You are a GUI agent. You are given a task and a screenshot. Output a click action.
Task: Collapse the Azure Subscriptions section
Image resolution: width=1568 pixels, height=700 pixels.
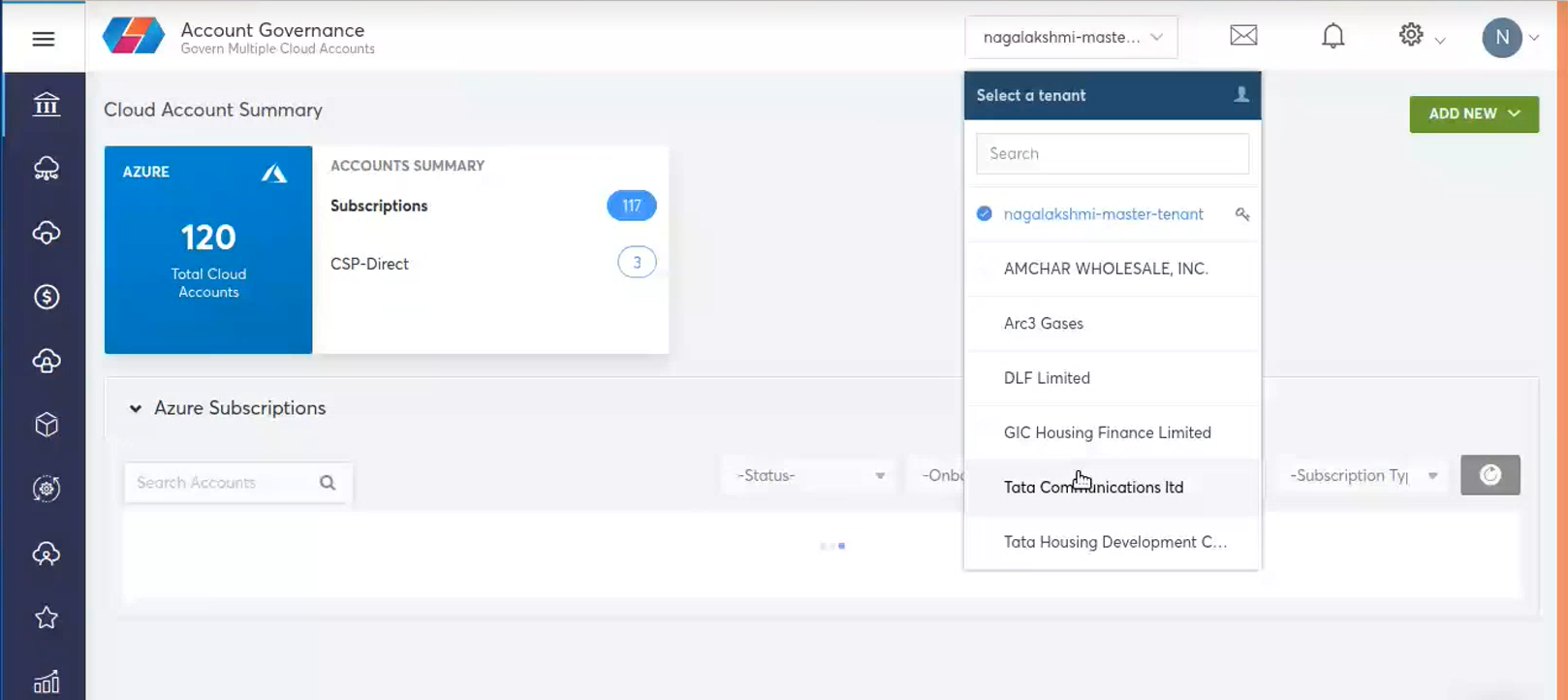coord(136,409)
